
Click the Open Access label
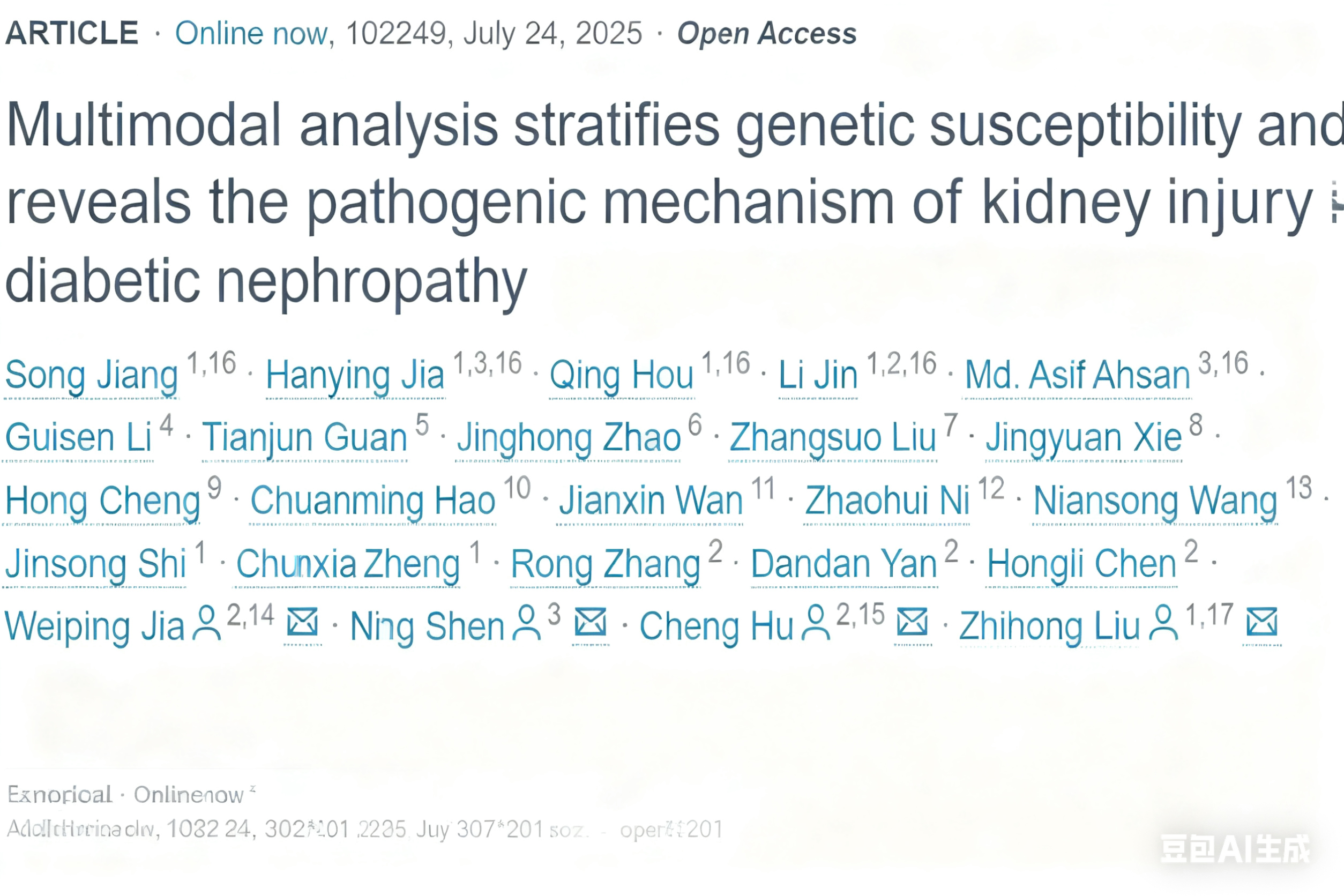pos(766,33)
